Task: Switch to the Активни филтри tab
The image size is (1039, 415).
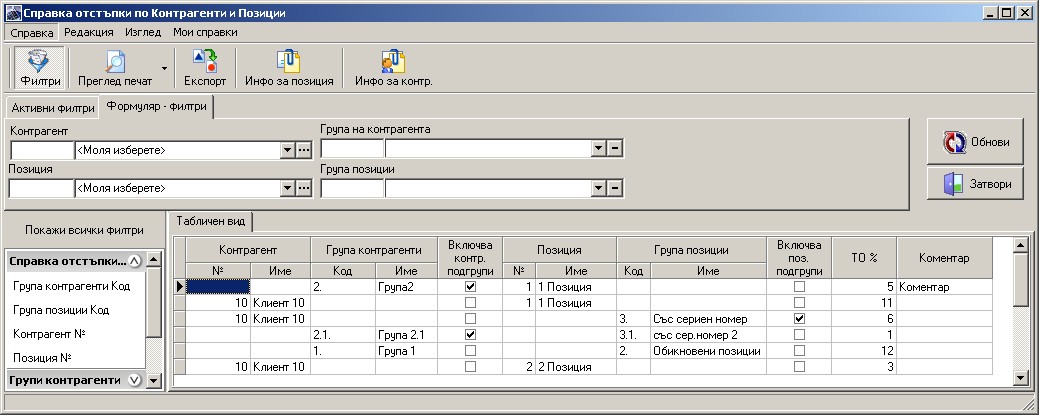Action: coord(52,108)
